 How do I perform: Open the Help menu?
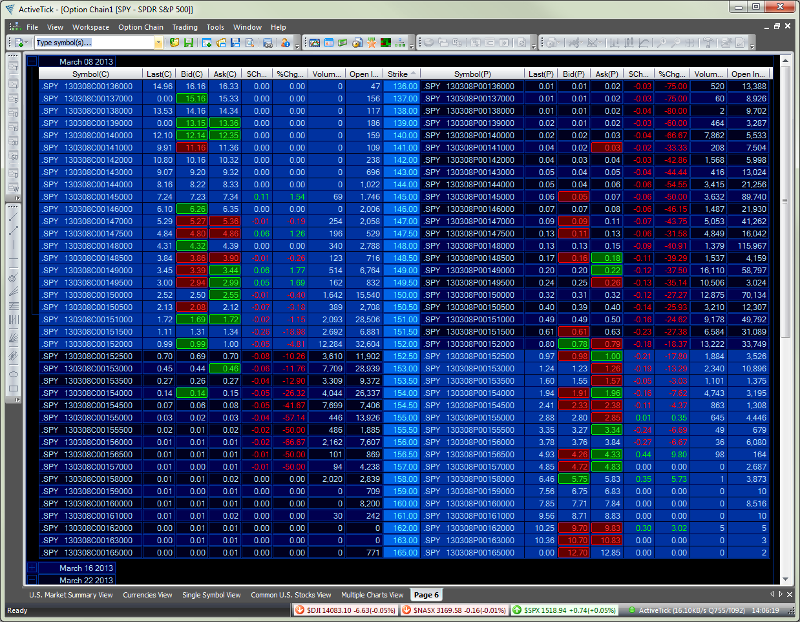click(x=278, y=27)
